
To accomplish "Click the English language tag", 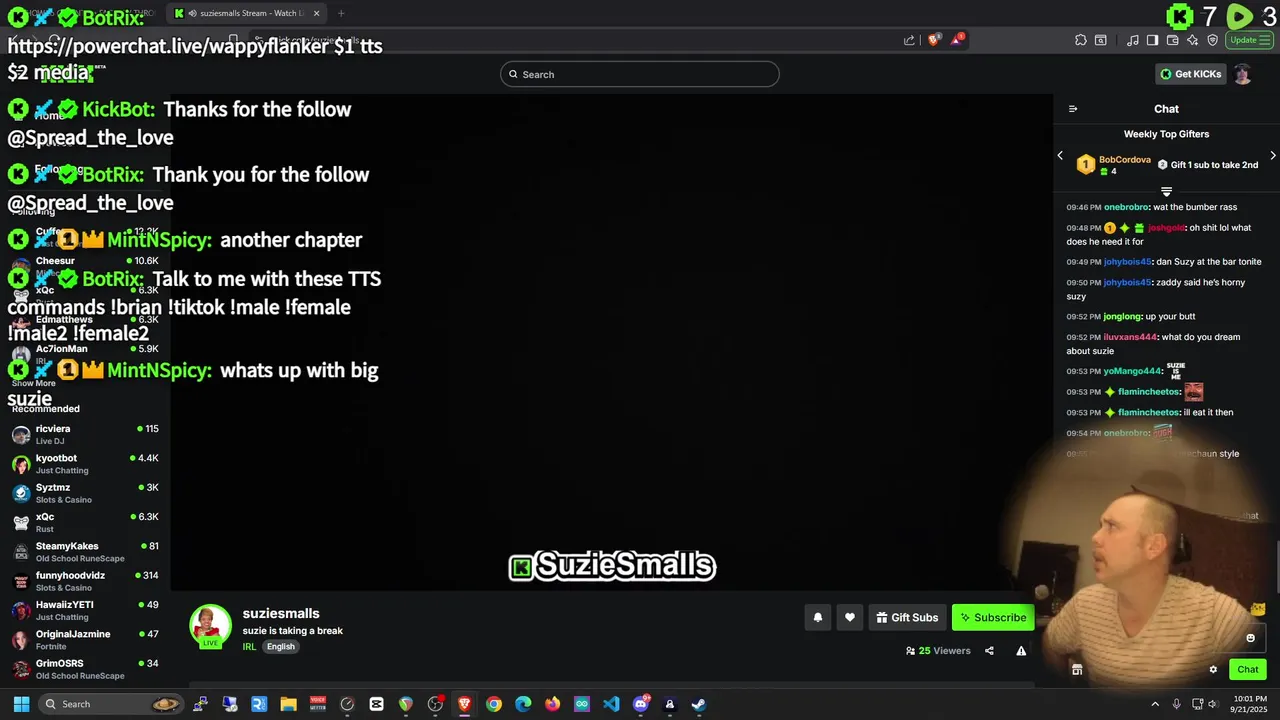I will point(281,647).
